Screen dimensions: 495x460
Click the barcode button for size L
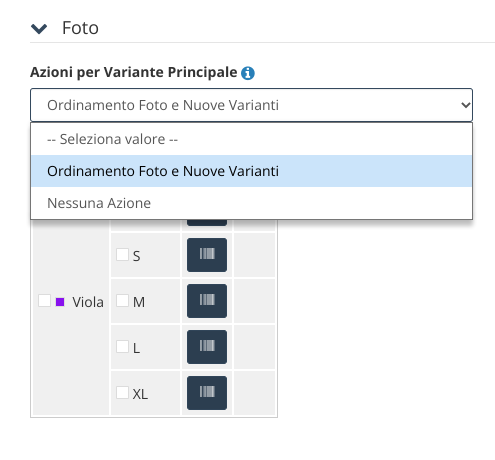(207, 347)
